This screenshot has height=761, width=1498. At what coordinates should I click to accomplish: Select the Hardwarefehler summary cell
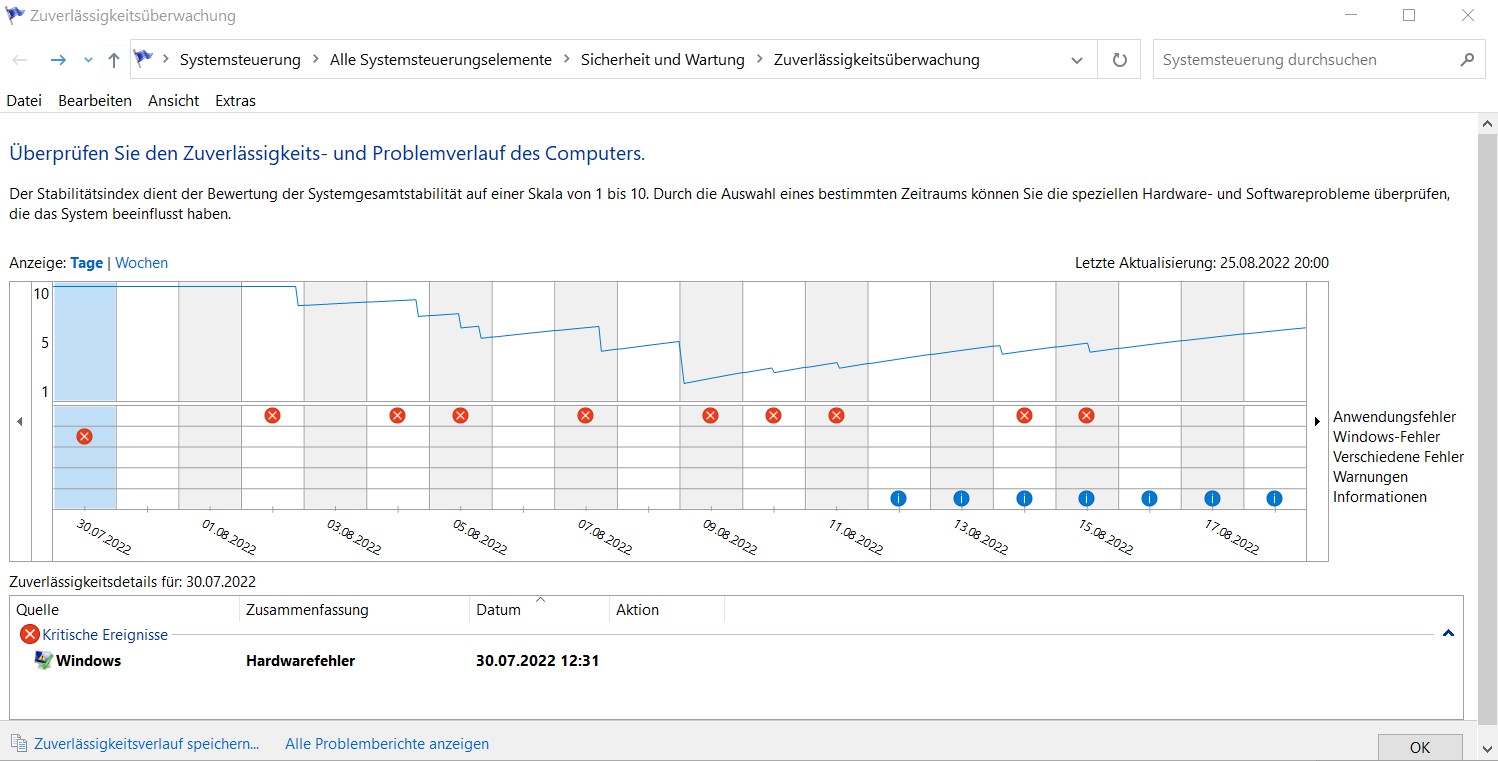(x=300, y=660)
